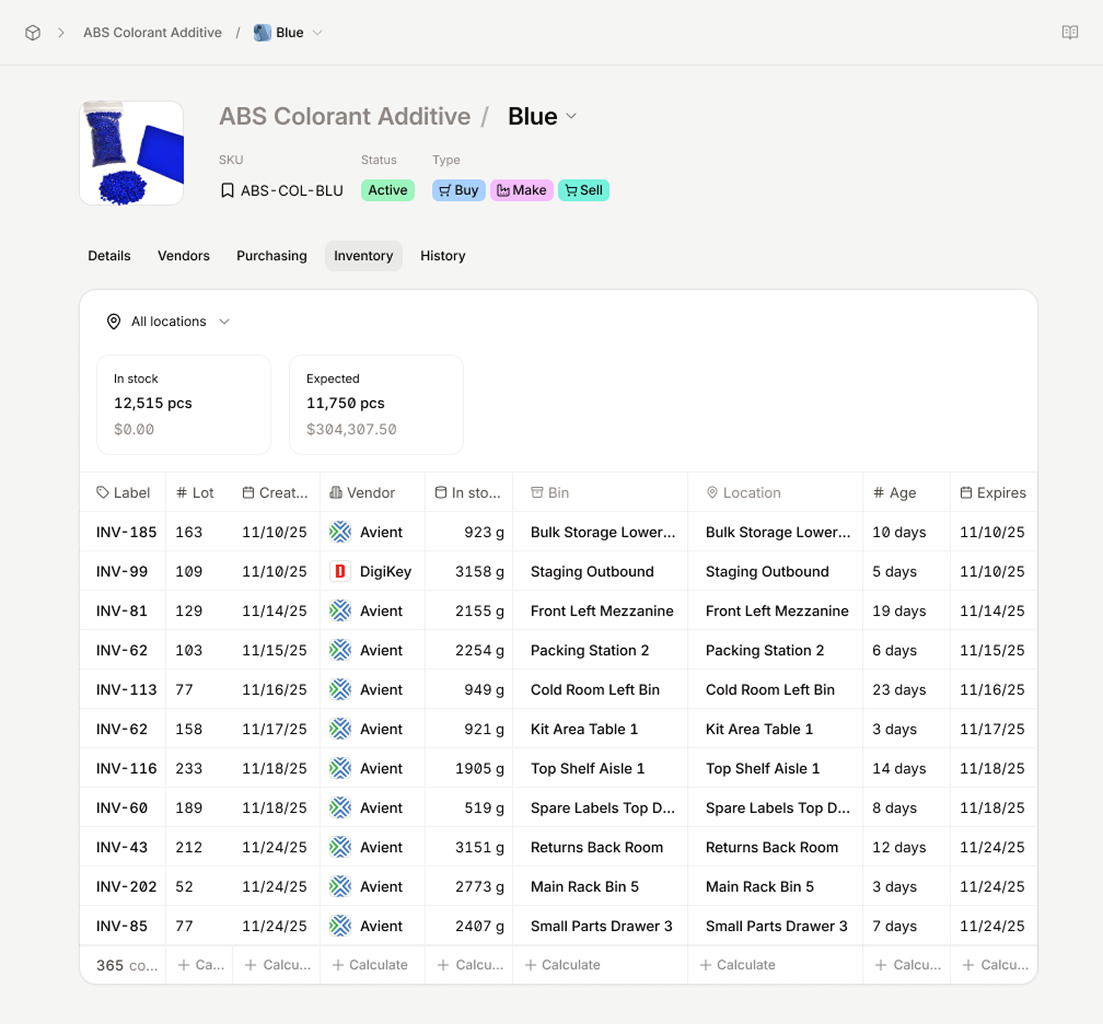This screenshot has height=1024, width=1103.
Task: Click Calculate under the Expires column
Action: click(995, 966)
